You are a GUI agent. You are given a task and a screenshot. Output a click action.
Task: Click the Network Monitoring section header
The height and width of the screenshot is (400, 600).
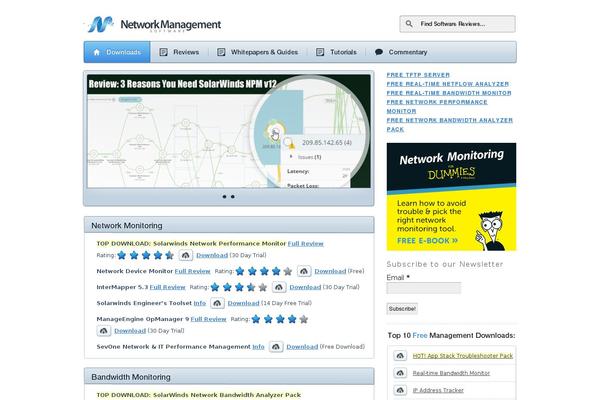click(x=229, y=225)
